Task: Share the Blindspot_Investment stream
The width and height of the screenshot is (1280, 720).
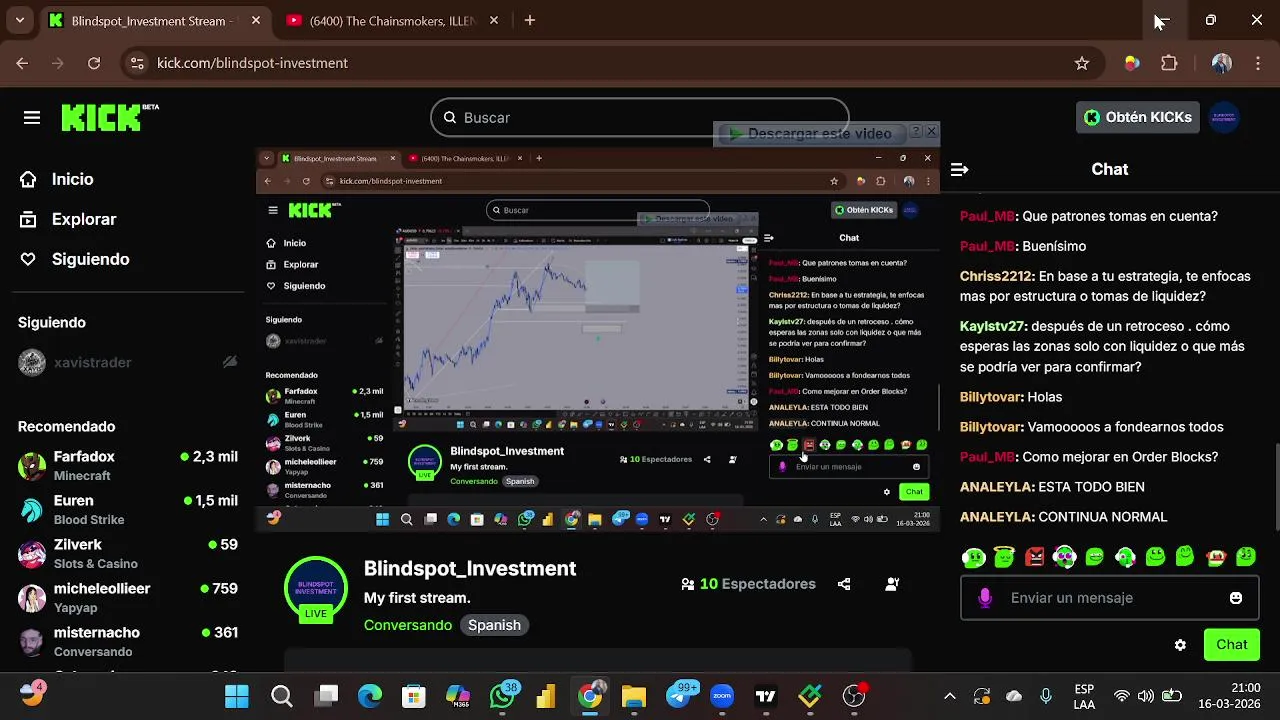Action: click(x=844, y=584)
